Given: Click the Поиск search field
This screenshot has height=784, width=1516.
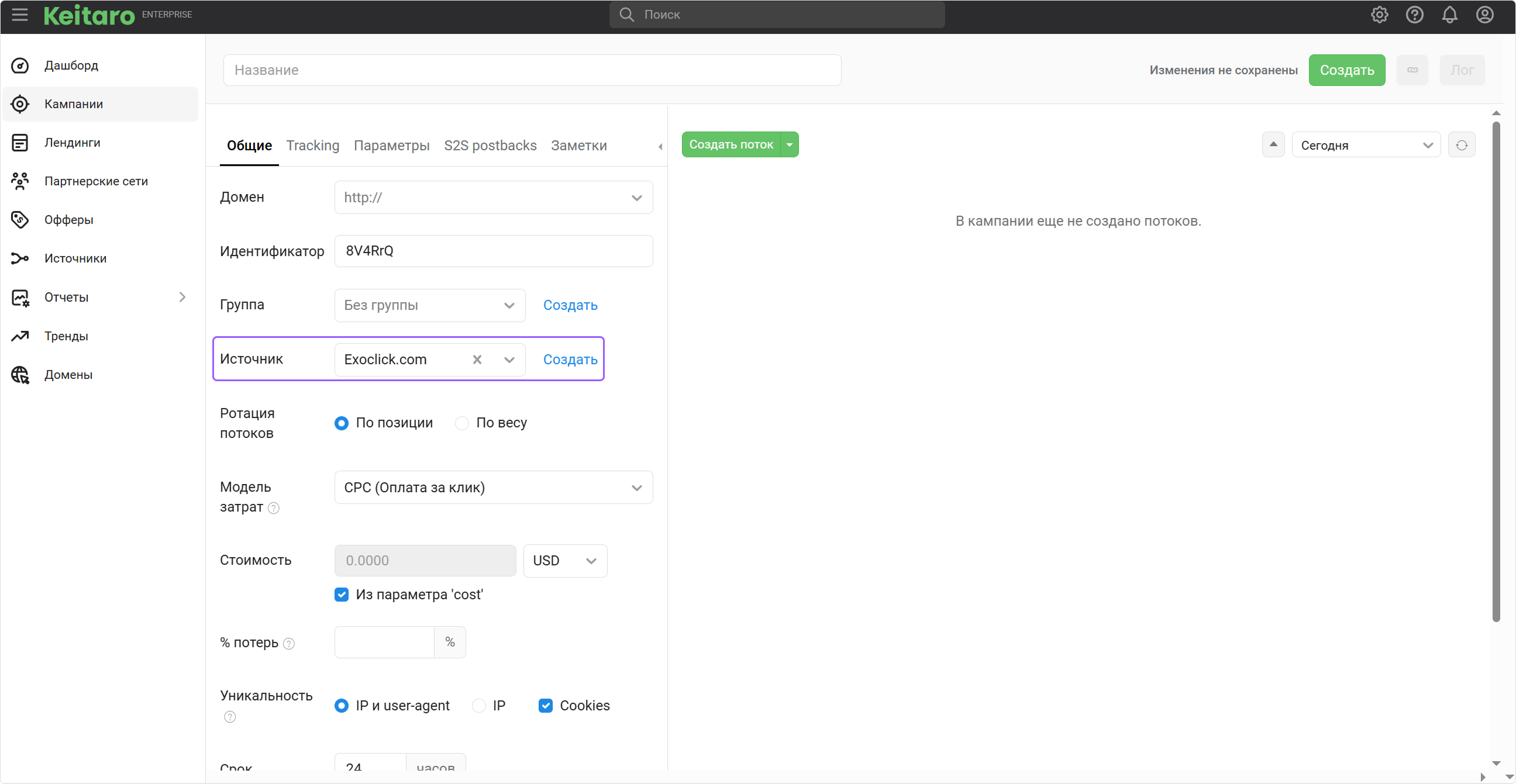Looking at the screenshot, I should point(777,14).
